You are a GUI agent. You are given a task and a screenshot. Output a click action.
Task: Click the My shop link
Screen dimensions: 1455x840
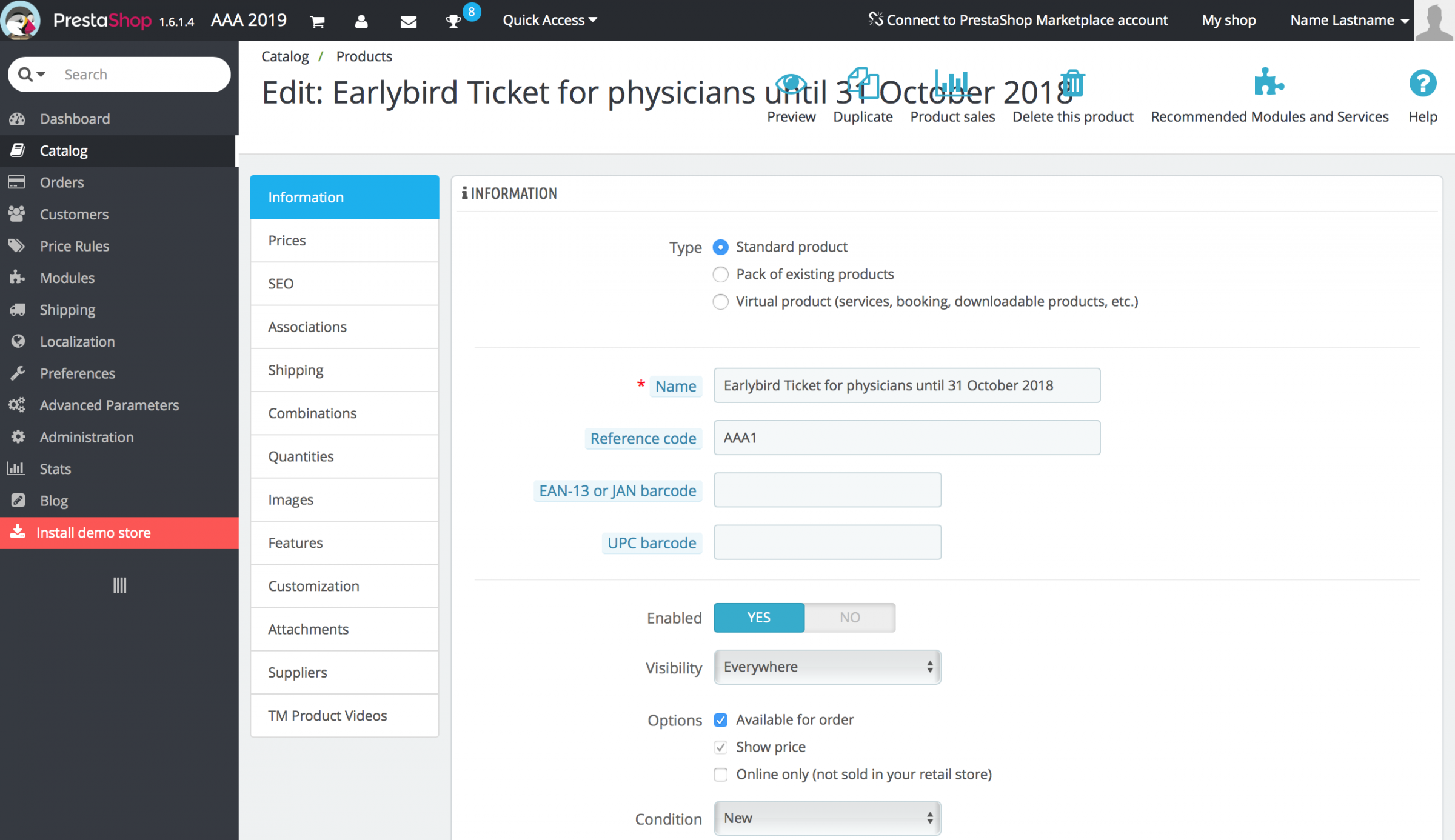[1228, 21]
